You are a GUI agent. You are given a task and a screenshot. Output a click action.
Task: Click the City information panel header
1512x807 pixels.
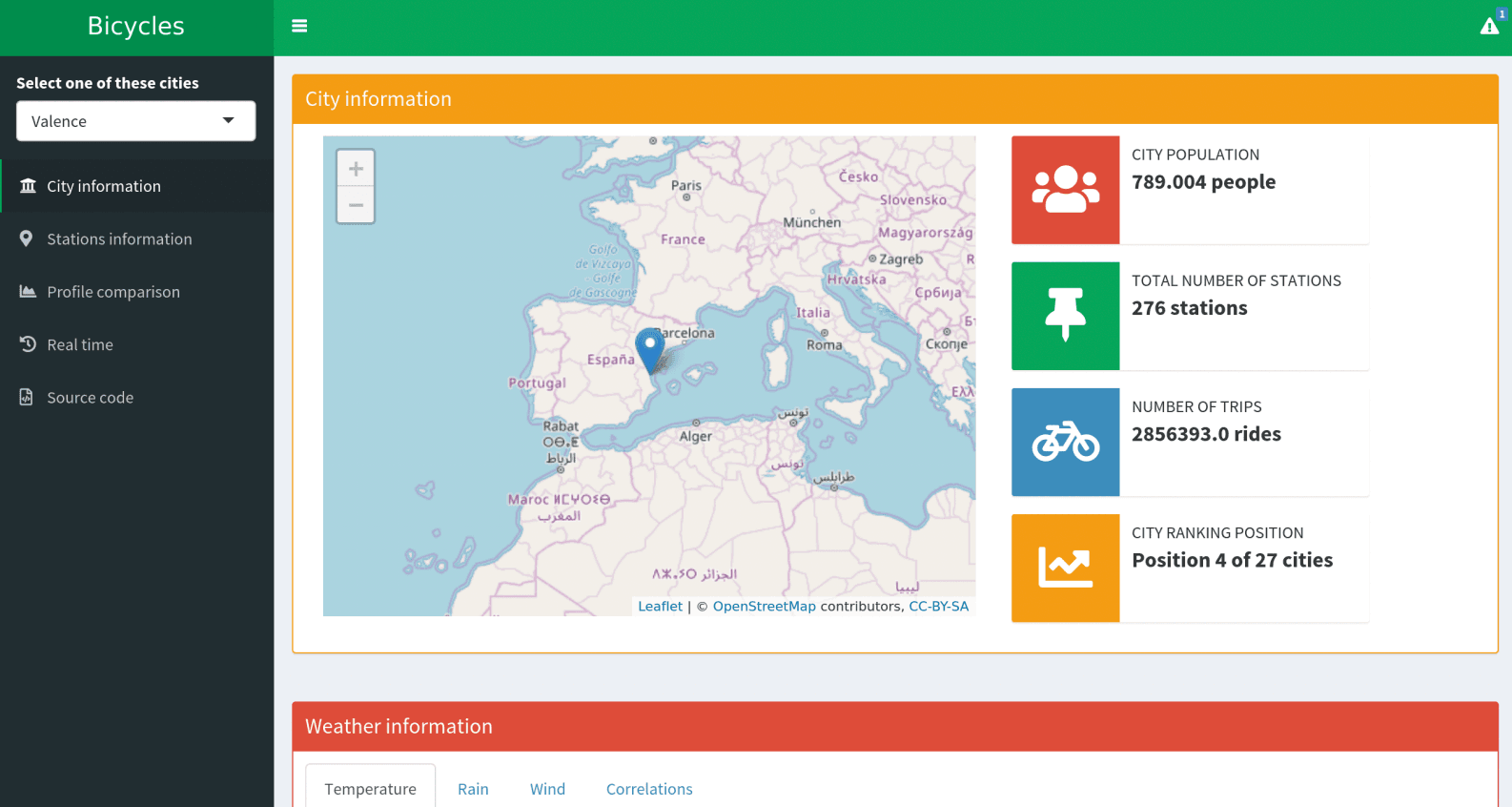895,99
